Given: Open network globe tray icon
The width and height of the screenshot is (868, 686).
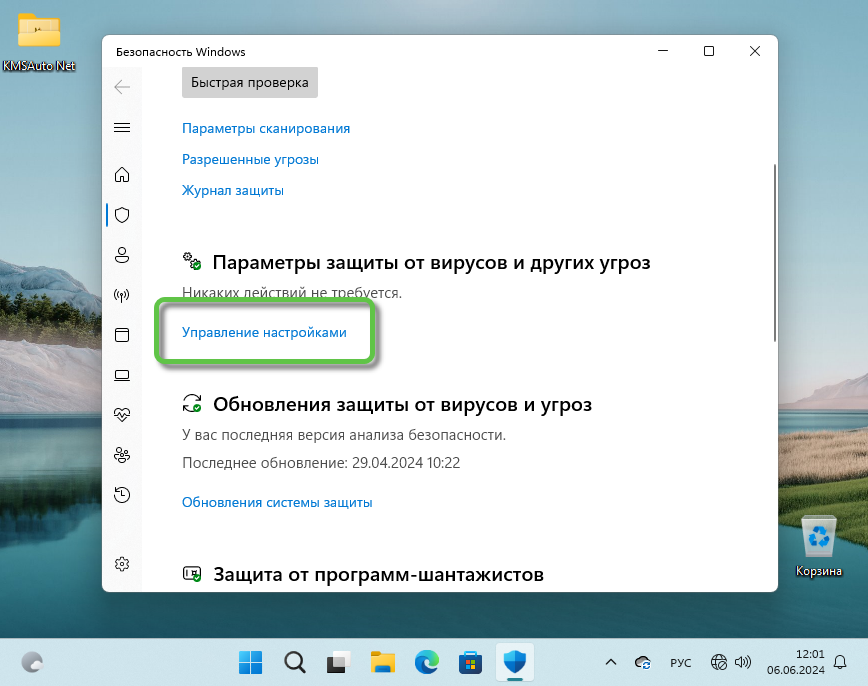Looking at the screenshot, I should pyautogui.click(x=719, y=662).
